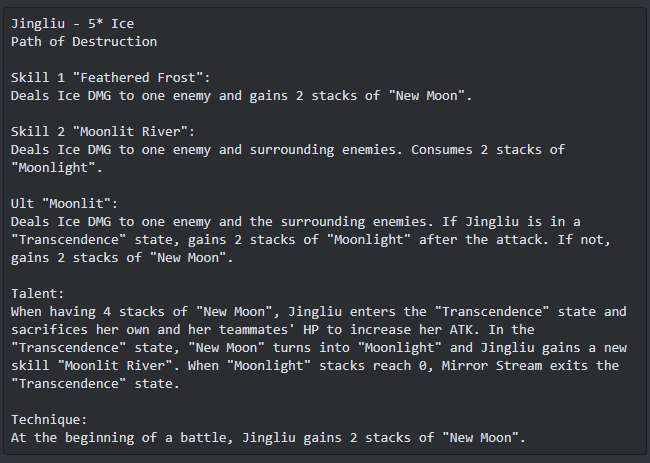Click the "Path of Destruction" text line
650x463 pixels.
(x=84, y=41)
